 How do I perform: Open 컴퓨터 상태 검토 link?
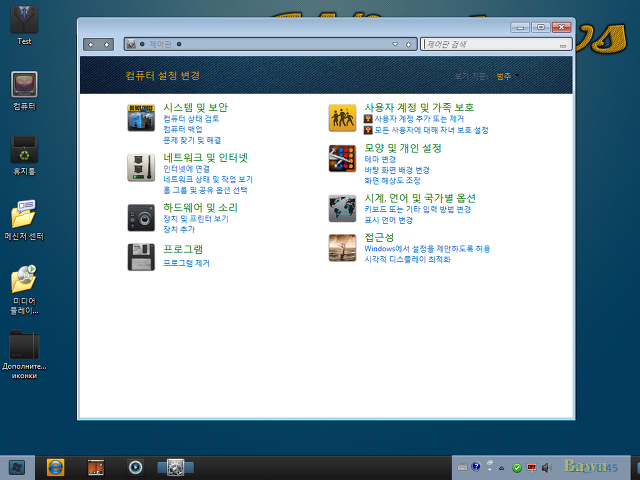pyautogui.click(x=191, y=119)
